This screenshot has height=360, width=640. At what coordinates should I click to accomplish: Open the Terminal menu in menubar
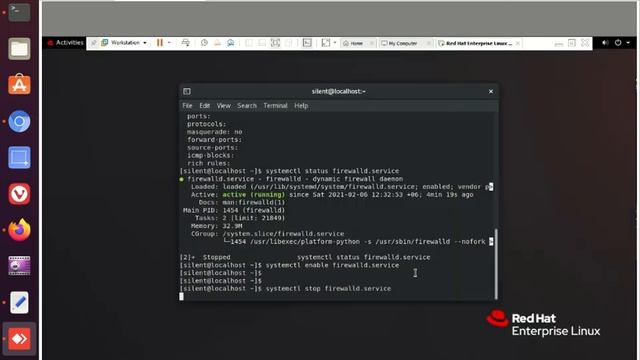click(276, 106)
